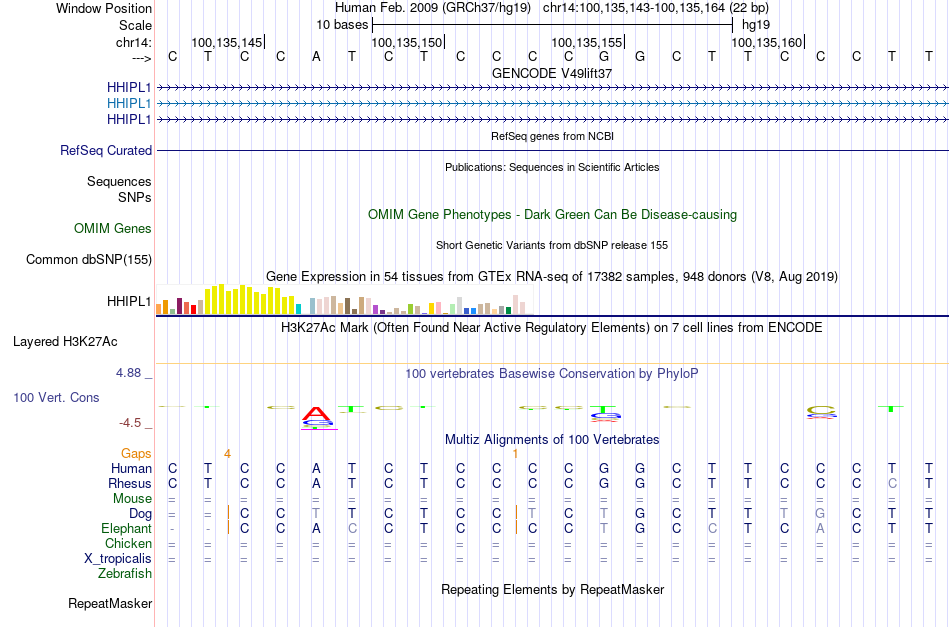This screenshot has width=950, height=627.
Task: Click 'Repeating Elements by RepeatMasker' title
Action: [552, 590]
